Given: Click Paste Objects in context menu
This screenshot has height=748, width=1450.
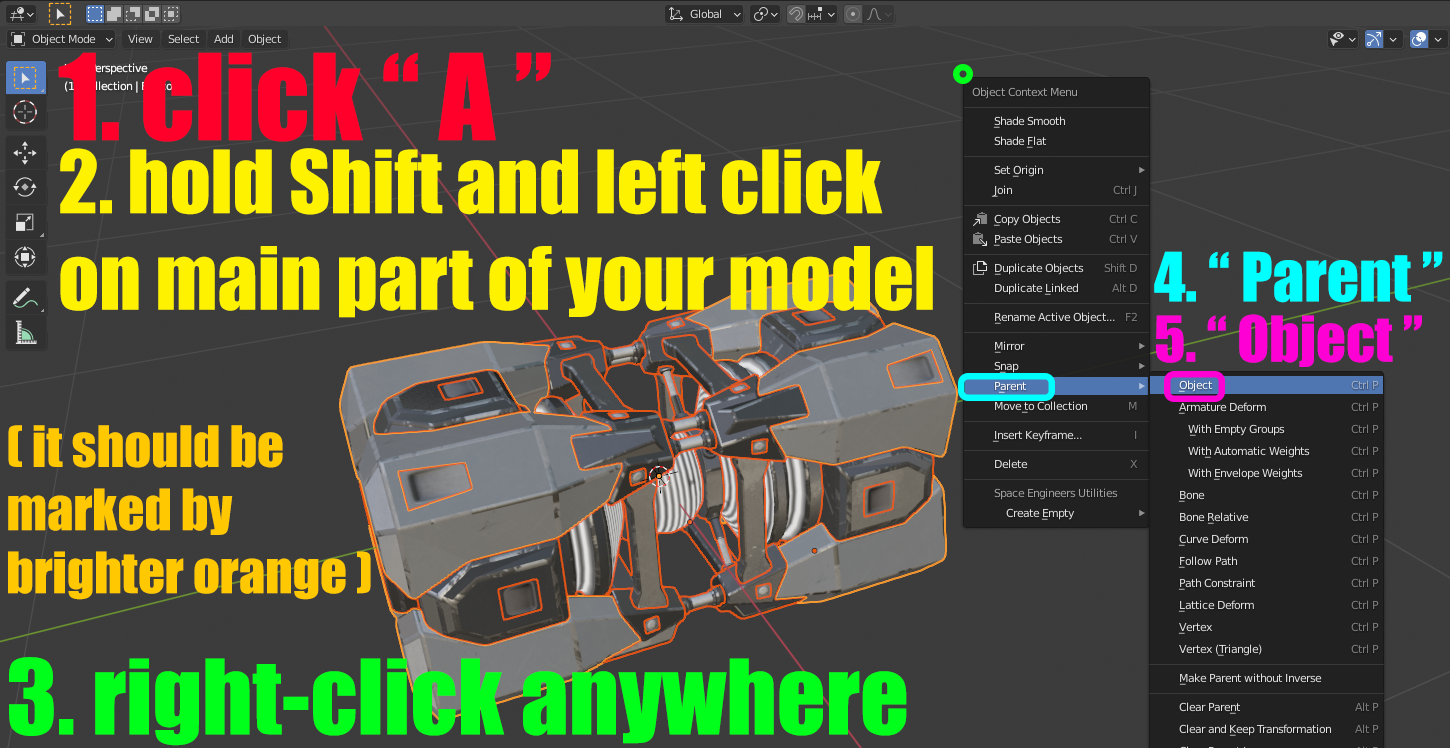Looking at the screenshot, I should (x=1056, y=239).
